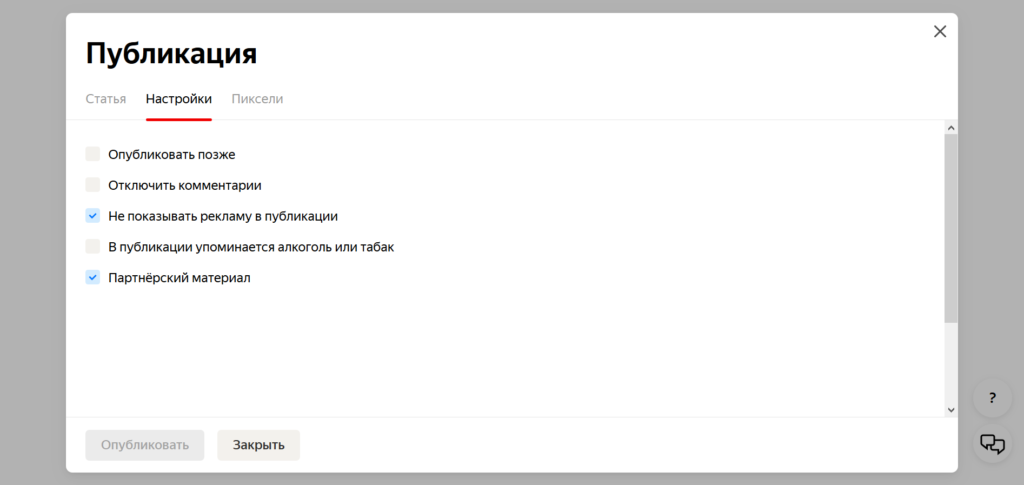This screenshot has width=1024, height=485.
Task: Enable the Отключить комментарии checkbox
Action: point(93,185)
